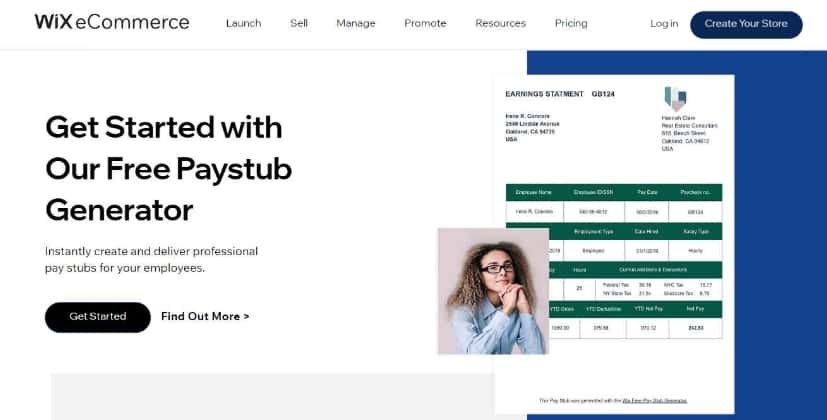Screen dimensions: 827x420
Task: Go to the Pricing page
Action: pyautogui.click(x=571, y=23)
